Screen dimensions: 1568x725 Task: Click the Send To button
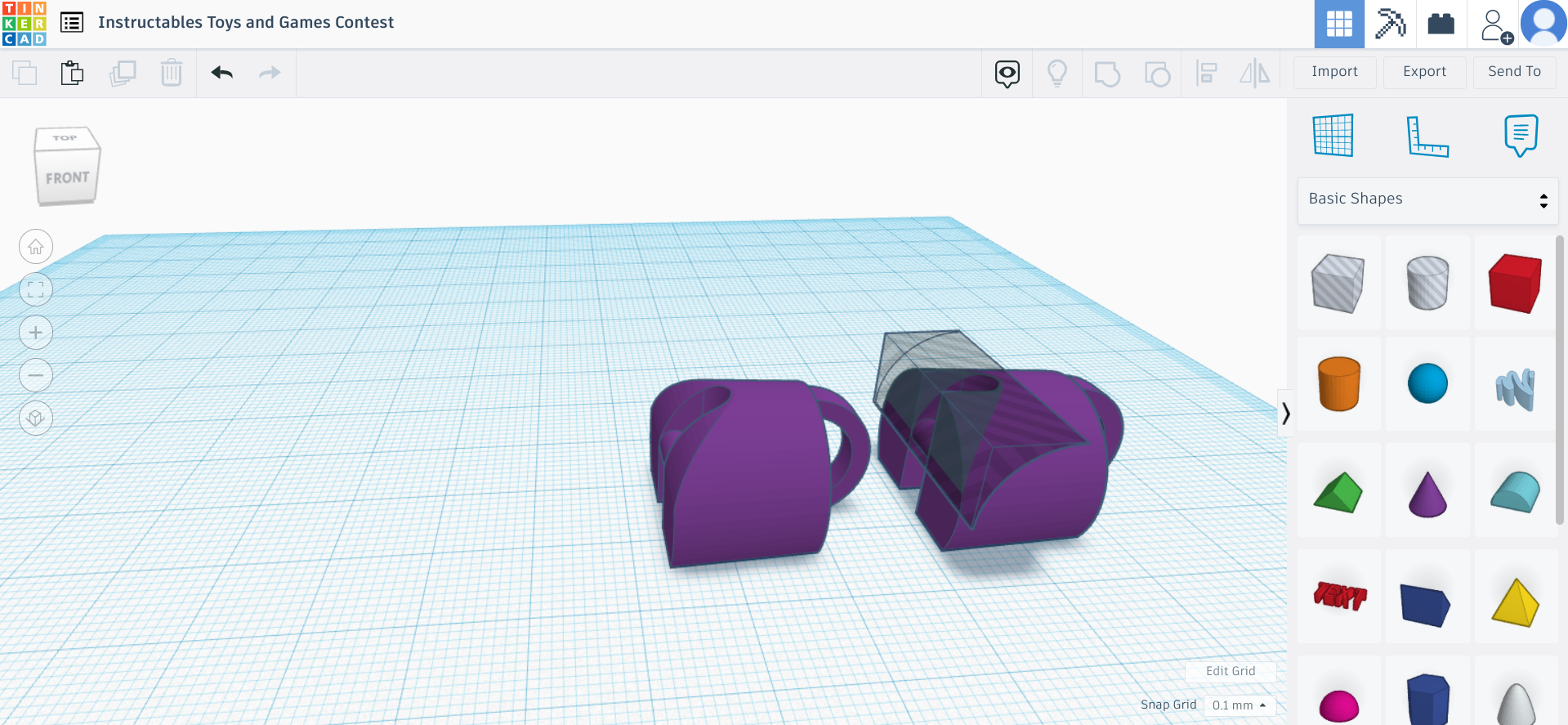click(x=1515, y=72)
